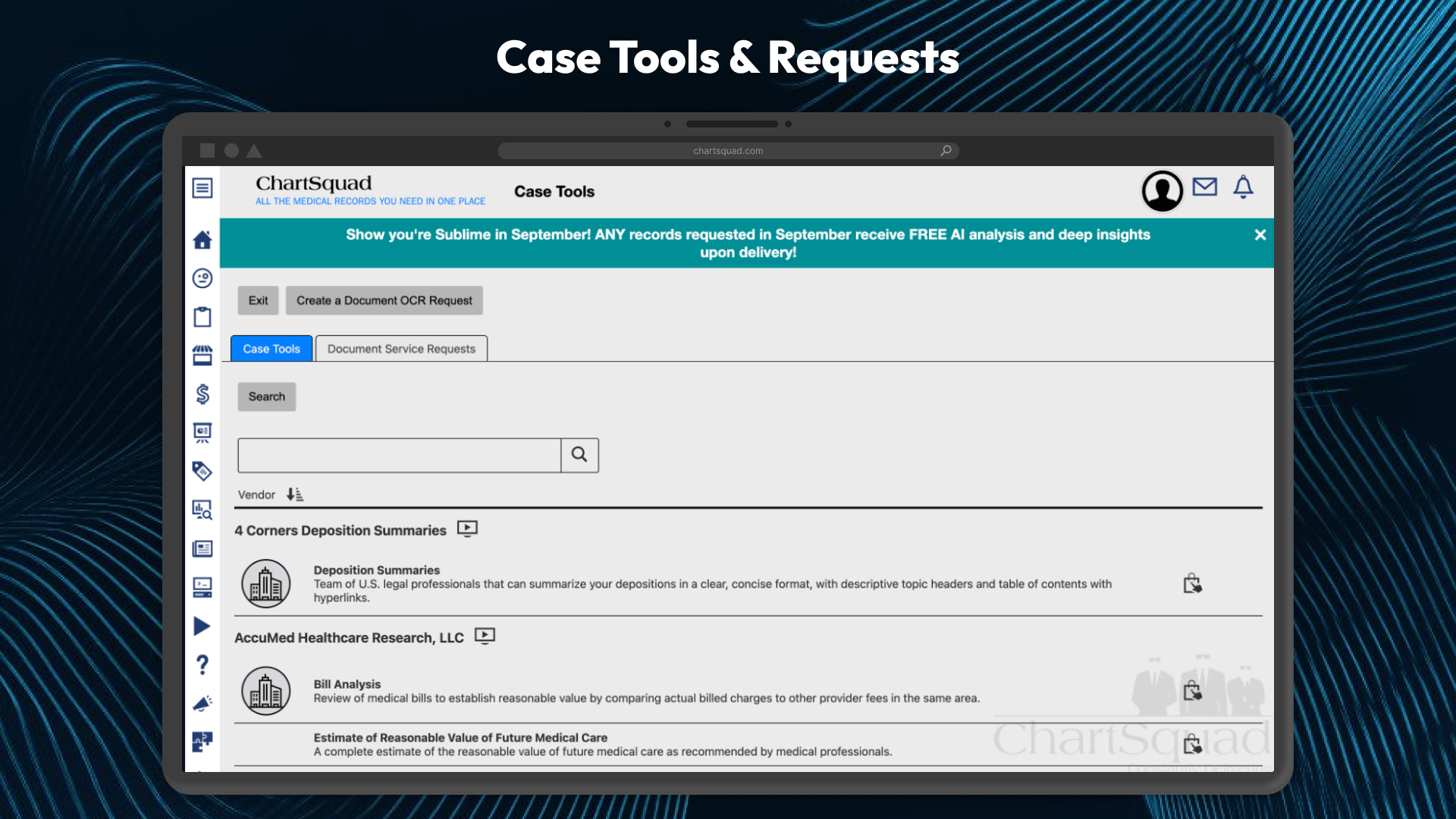1456x819 pixels.
Task: Open the price tag sidebar icon
Action: click(202, 471)
